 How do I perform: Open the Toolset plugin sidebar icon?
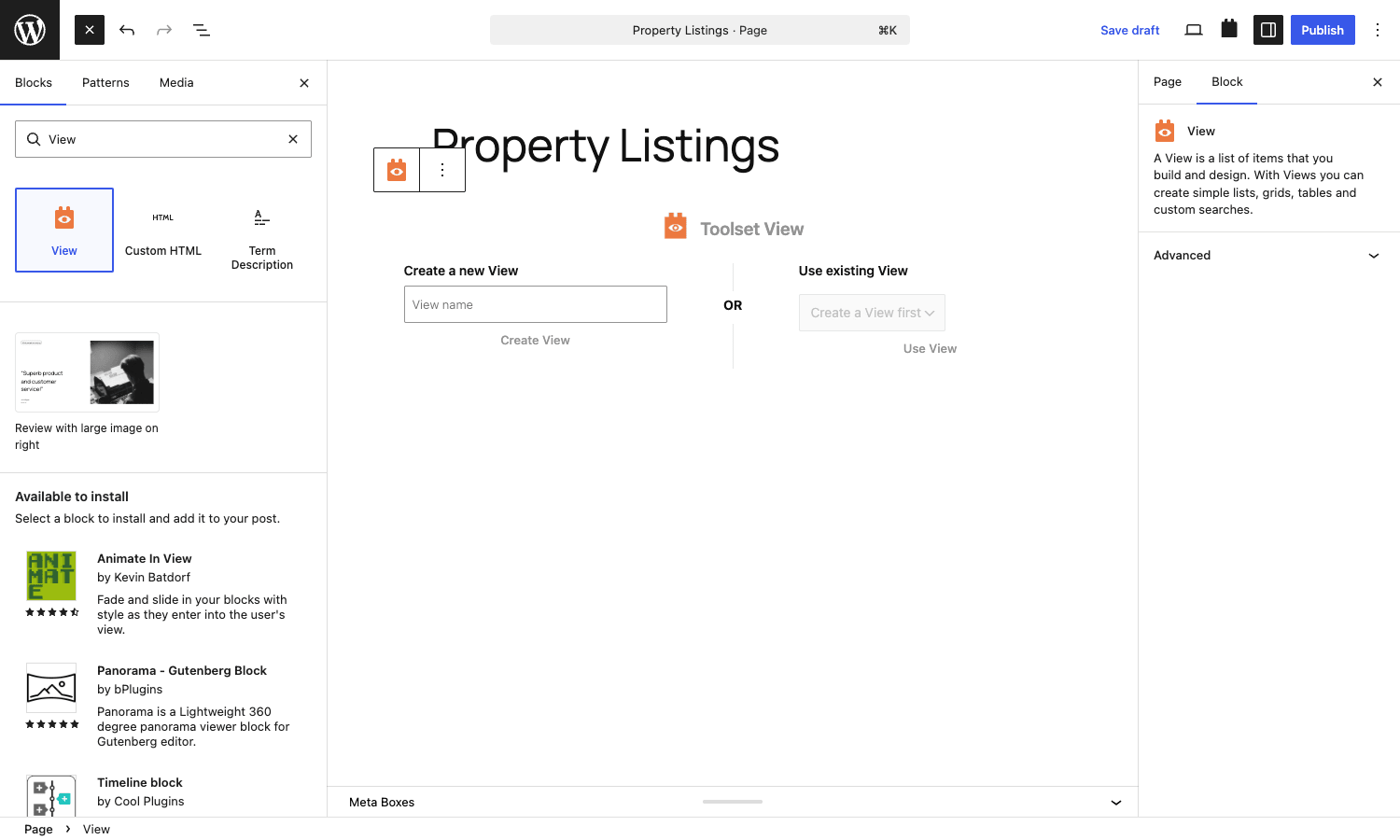tap(1229, 30)
